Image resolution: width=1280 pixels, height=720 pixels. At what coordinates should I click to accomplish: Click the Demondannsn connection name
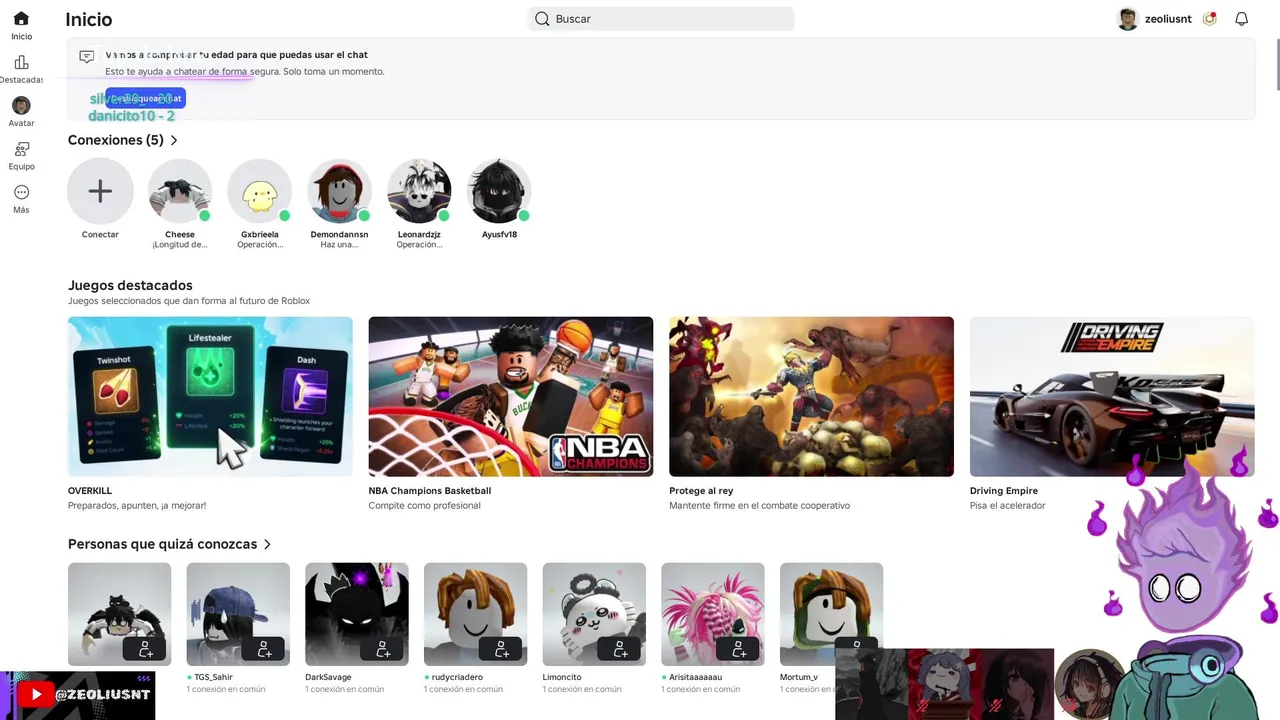pyautogui.click(x=339, y=235)
